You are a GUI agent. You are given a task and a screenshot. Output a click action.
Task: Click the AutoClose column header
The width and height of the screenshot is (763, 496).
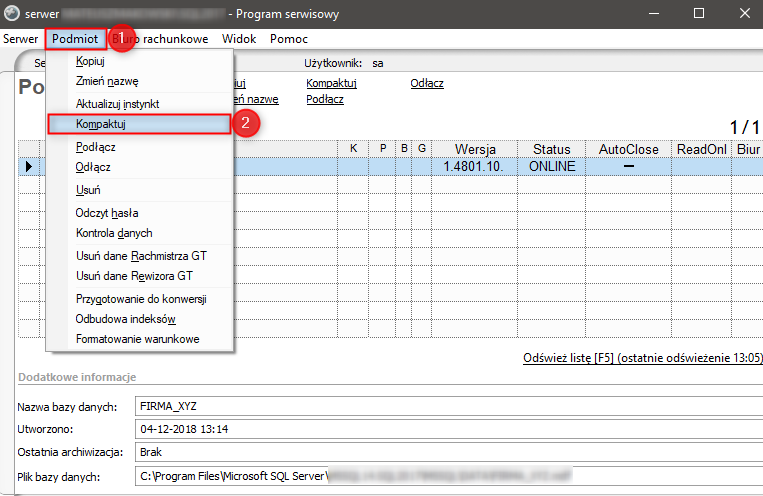tap(629, 149)
